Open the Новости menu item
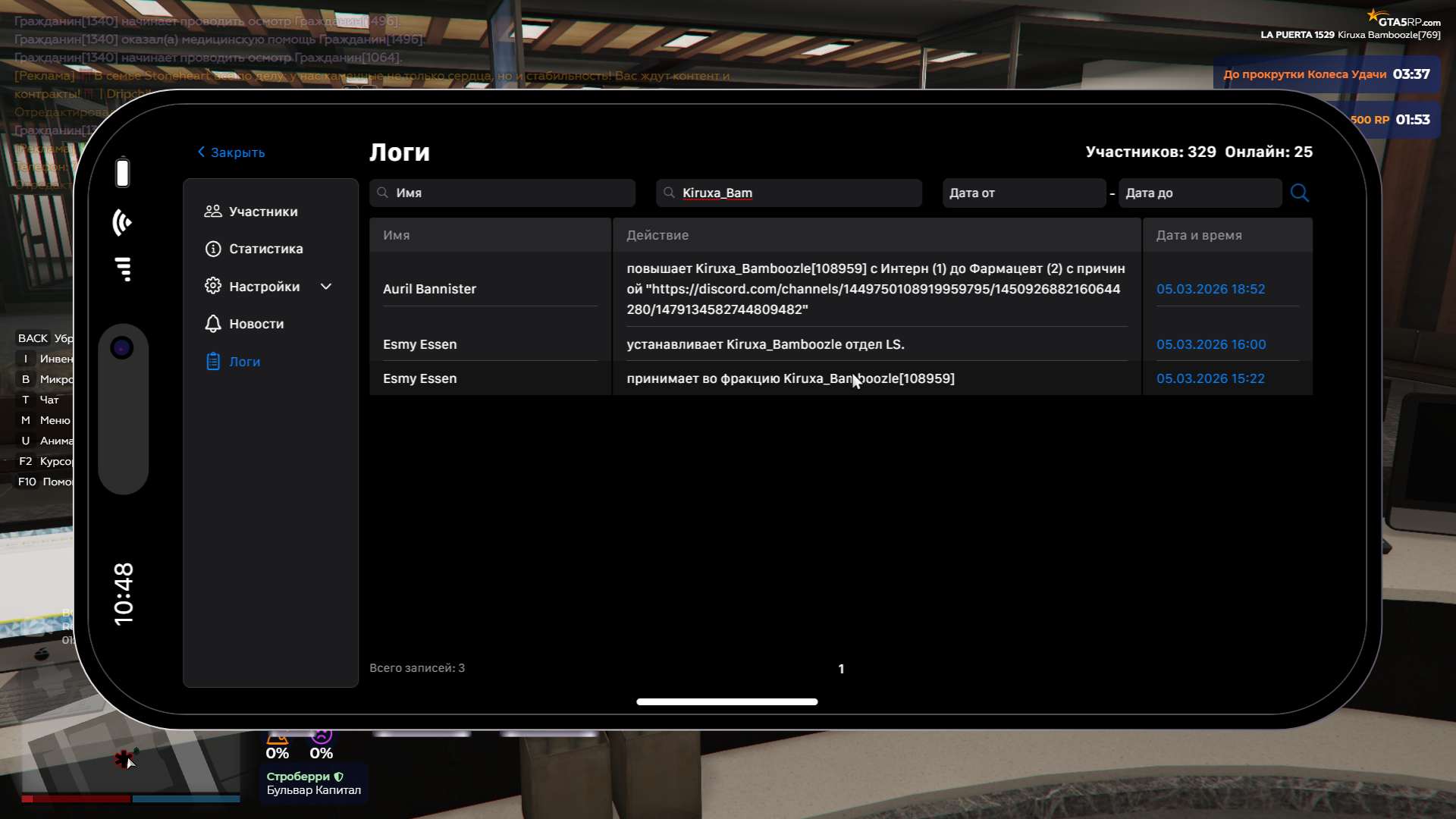 (x=256, y=324)
